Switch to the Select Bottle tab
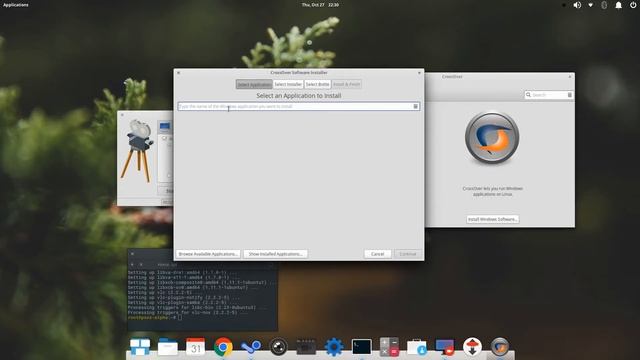Screen dimensions: 640x360 point(317,84)
